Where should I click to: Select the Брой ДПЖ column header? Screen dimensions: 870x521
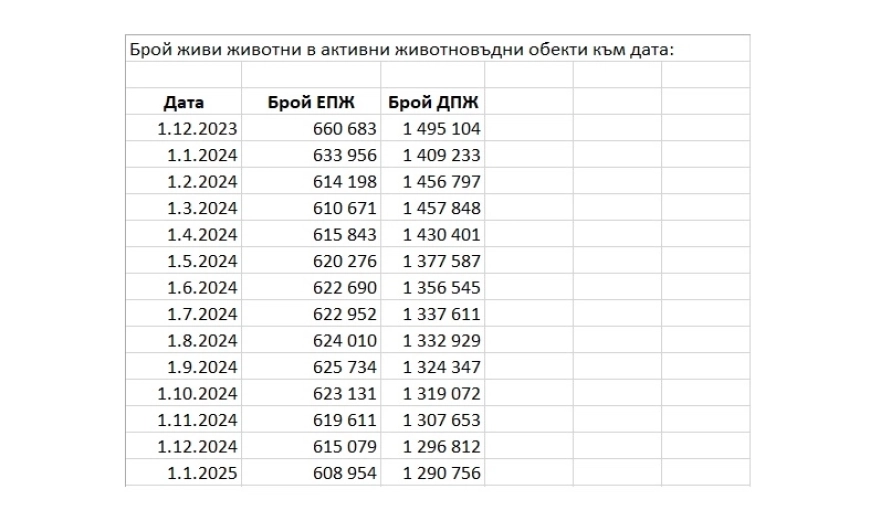[434, 102]
